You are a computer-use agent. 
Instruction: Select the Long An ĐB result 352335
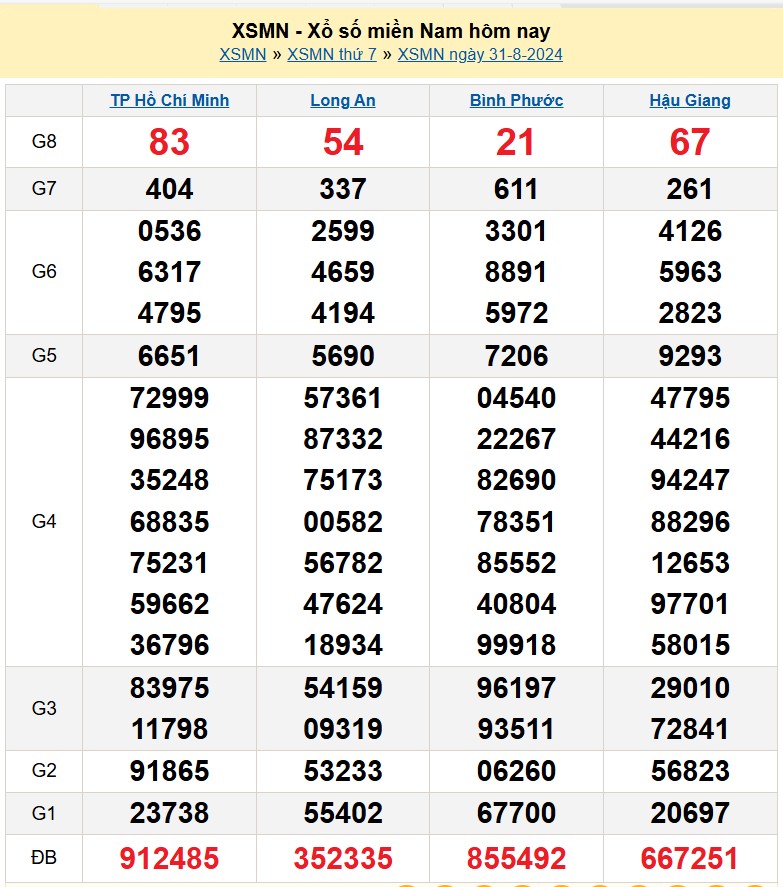[343, 858]
